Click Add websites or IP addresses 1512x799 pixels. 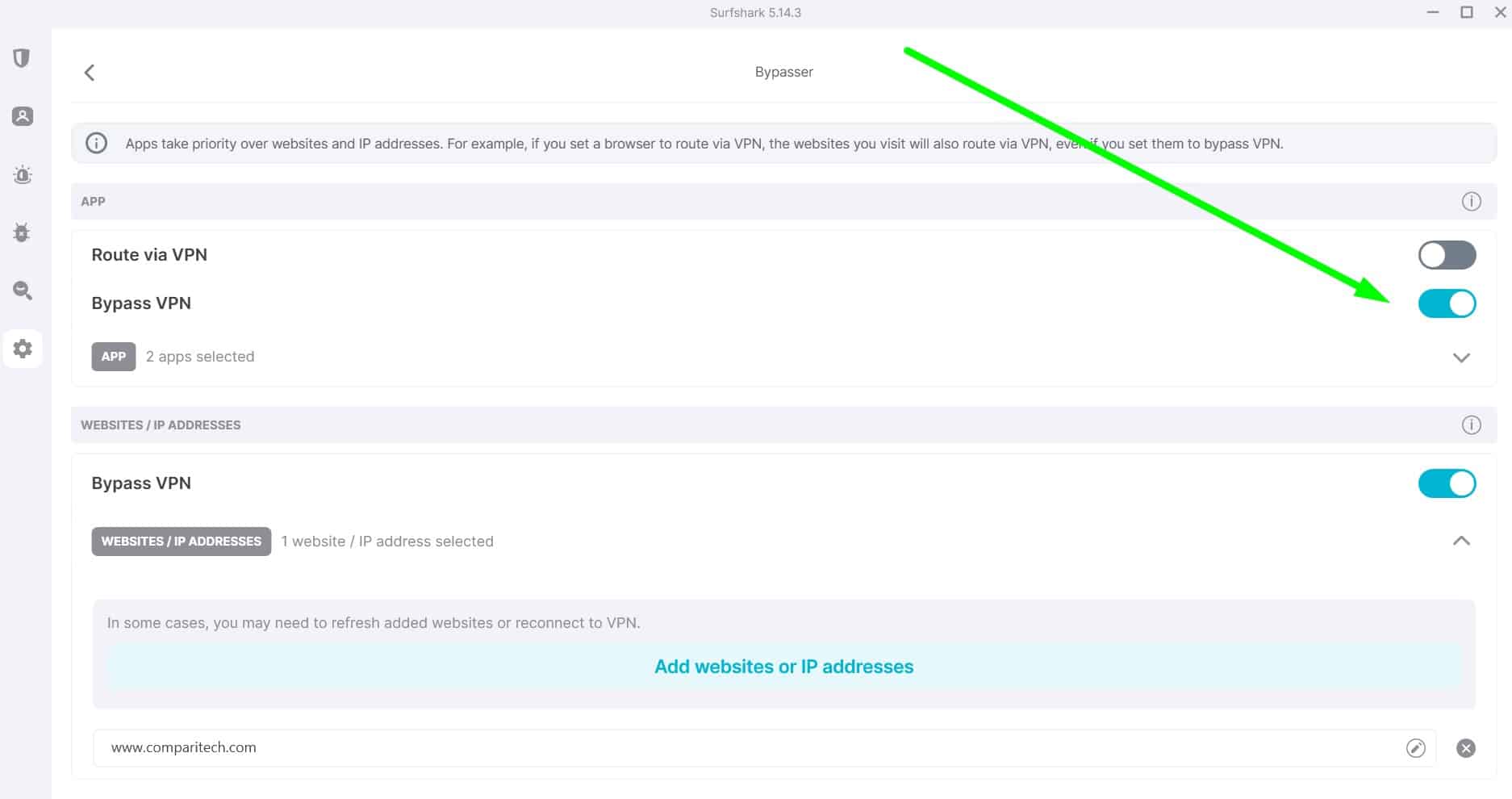pos(783,667)
